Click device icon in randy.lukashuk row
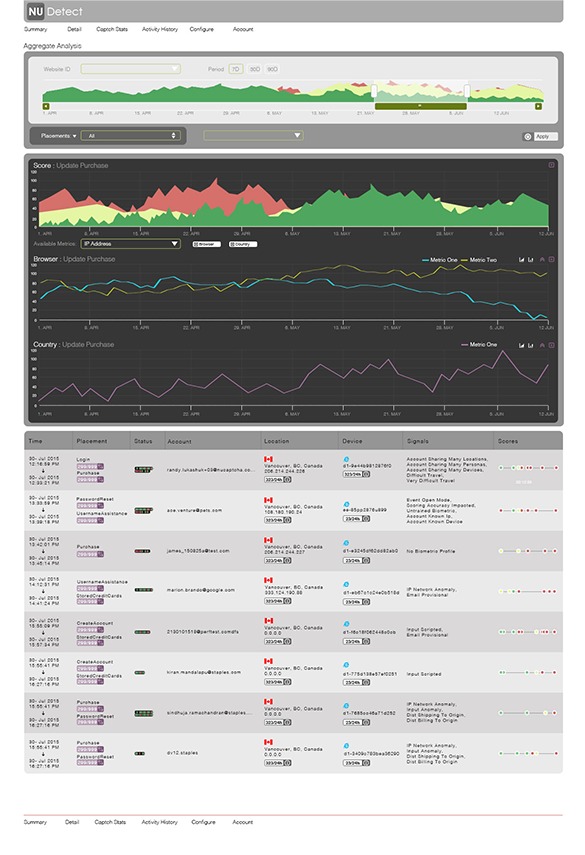Screen dimensions: 585x855 (x=346, y=460)
